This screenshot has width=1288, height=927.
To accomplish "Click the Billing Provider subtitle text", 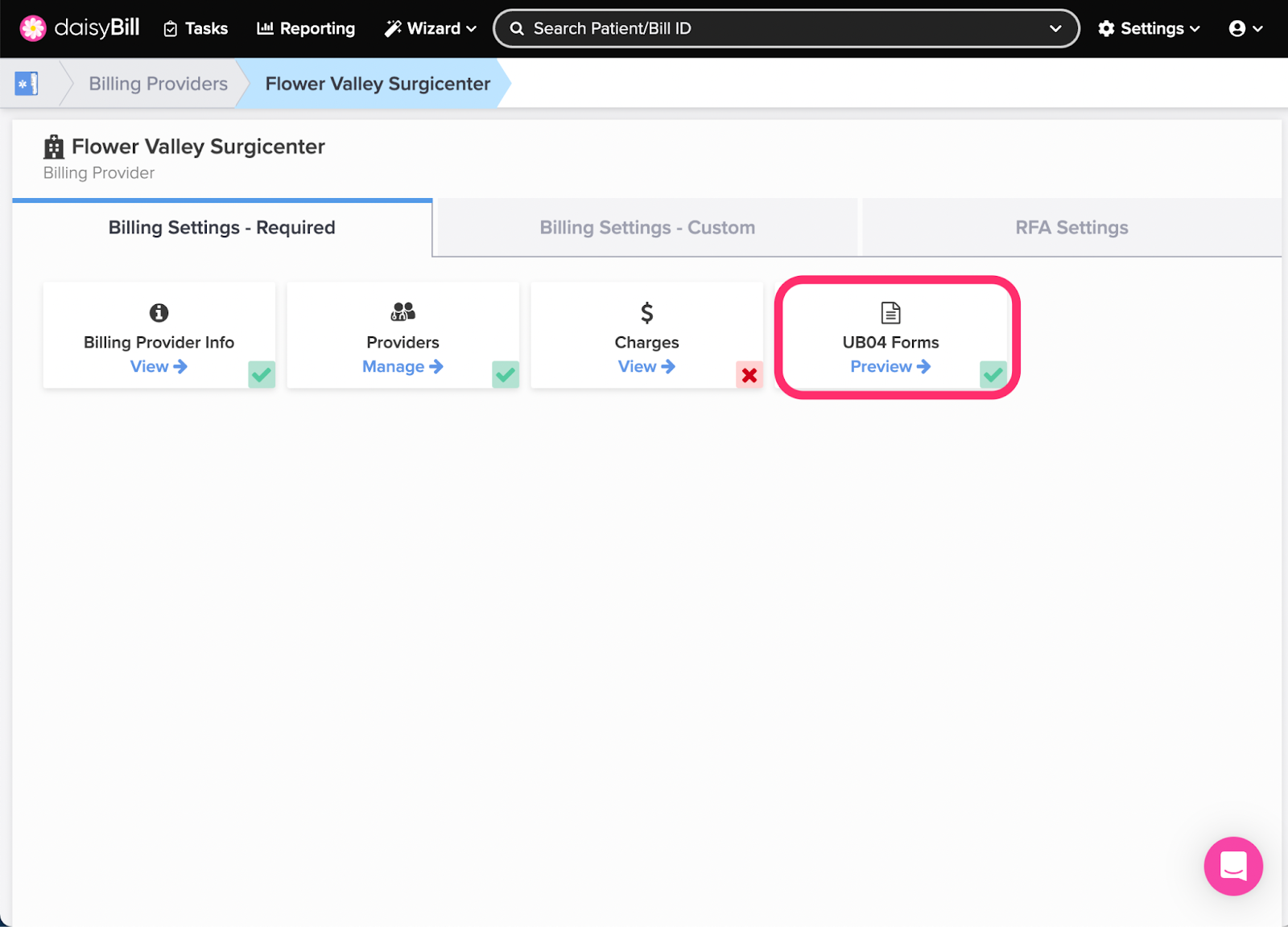I will (x=99, y=173).
